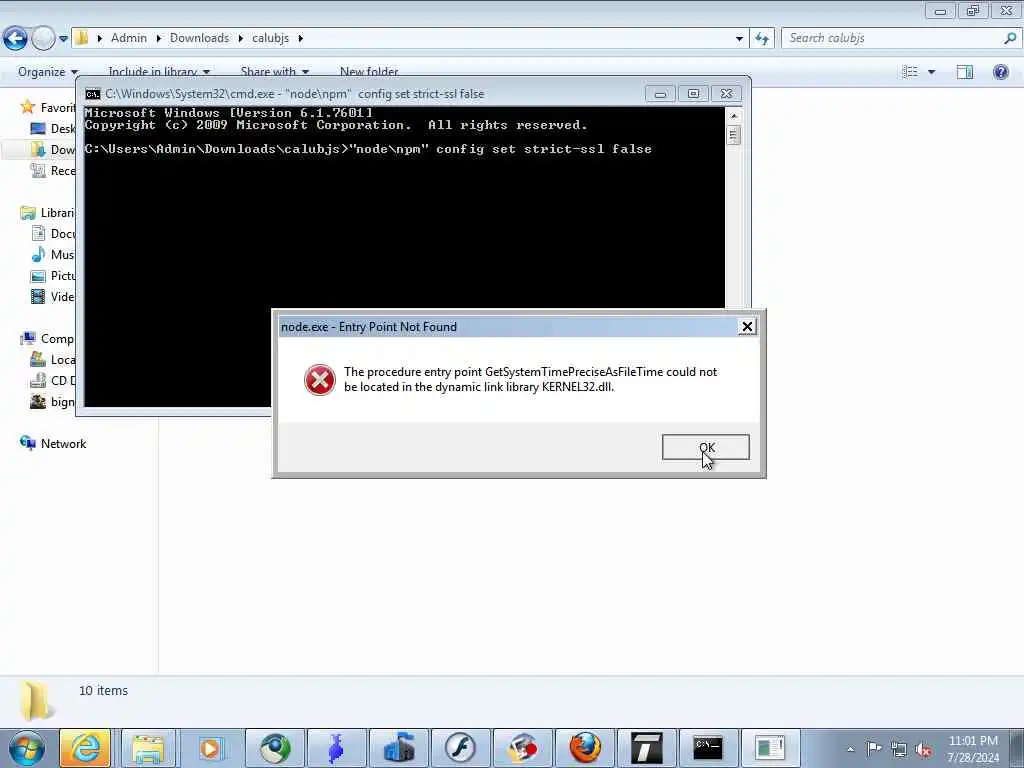The width and height of the screenshot is (1024, 768).
Task: Select Network in the navigation pane
Action: [54, 443]
